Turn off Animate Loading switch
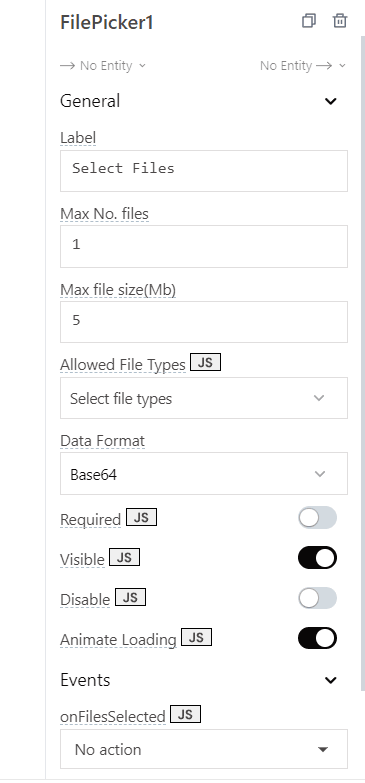 click(x=318, y=638)
